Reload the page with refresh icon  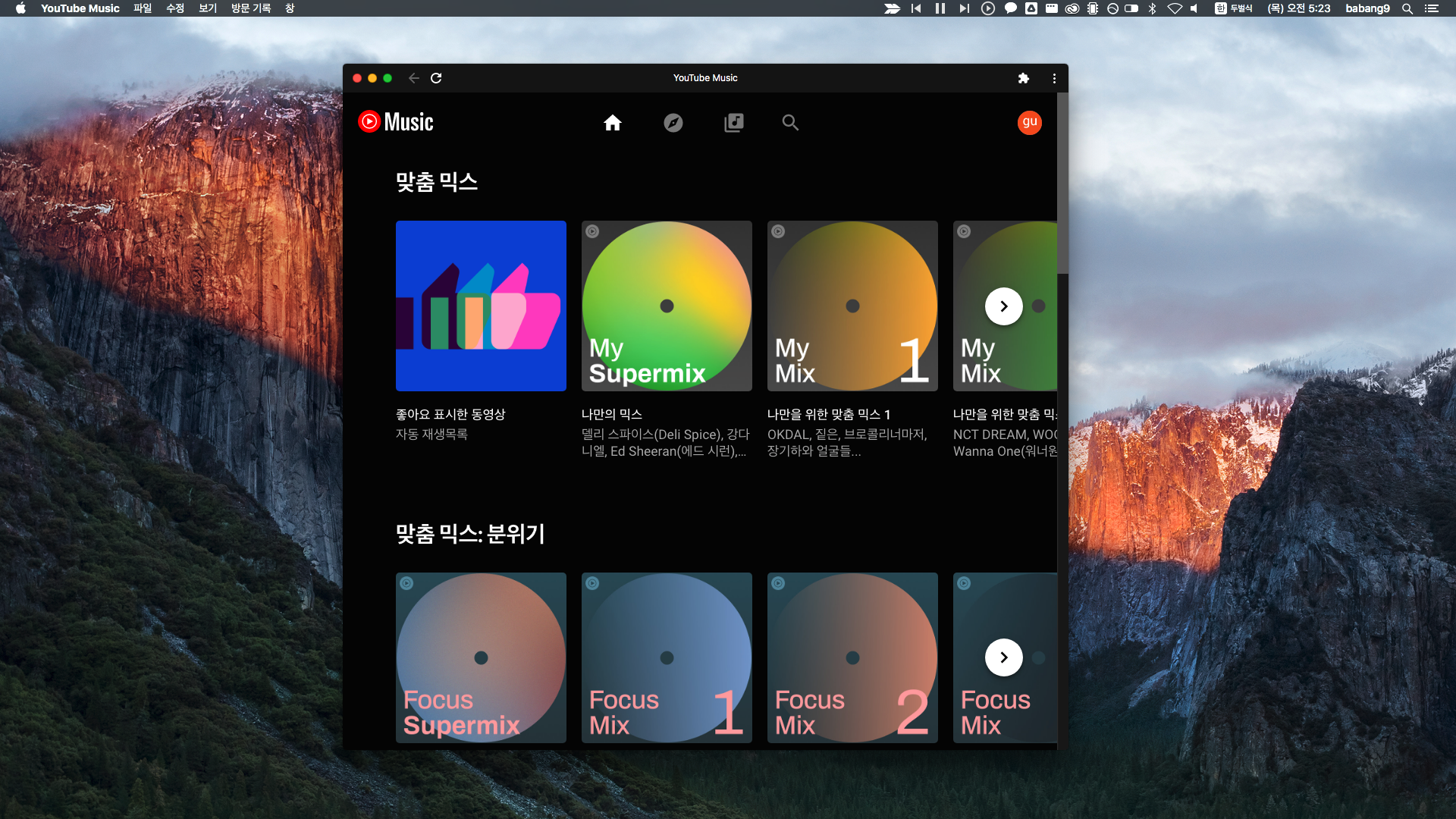point(436,78)
